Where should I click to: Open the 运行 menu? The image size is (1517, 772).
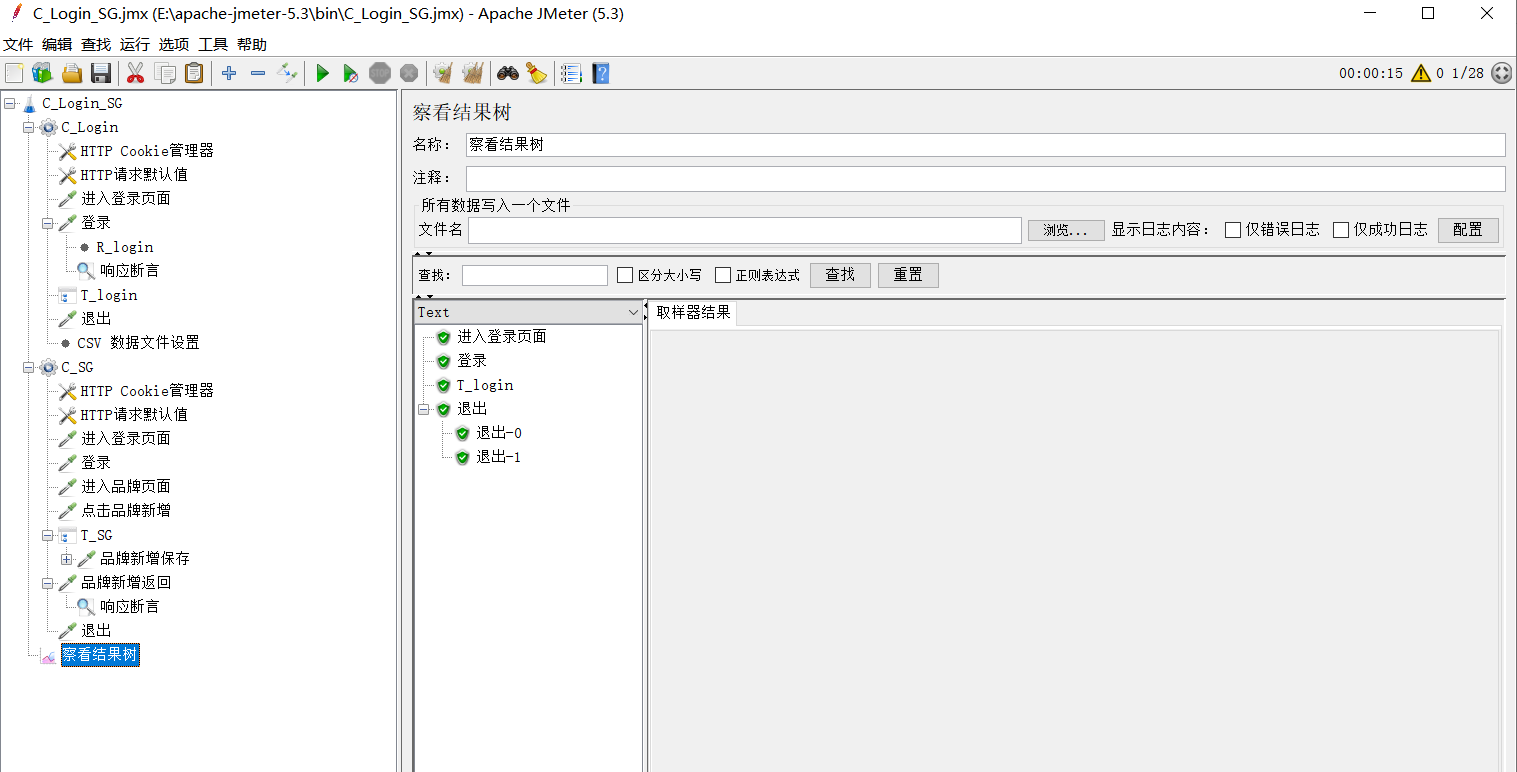click(134, 44)
